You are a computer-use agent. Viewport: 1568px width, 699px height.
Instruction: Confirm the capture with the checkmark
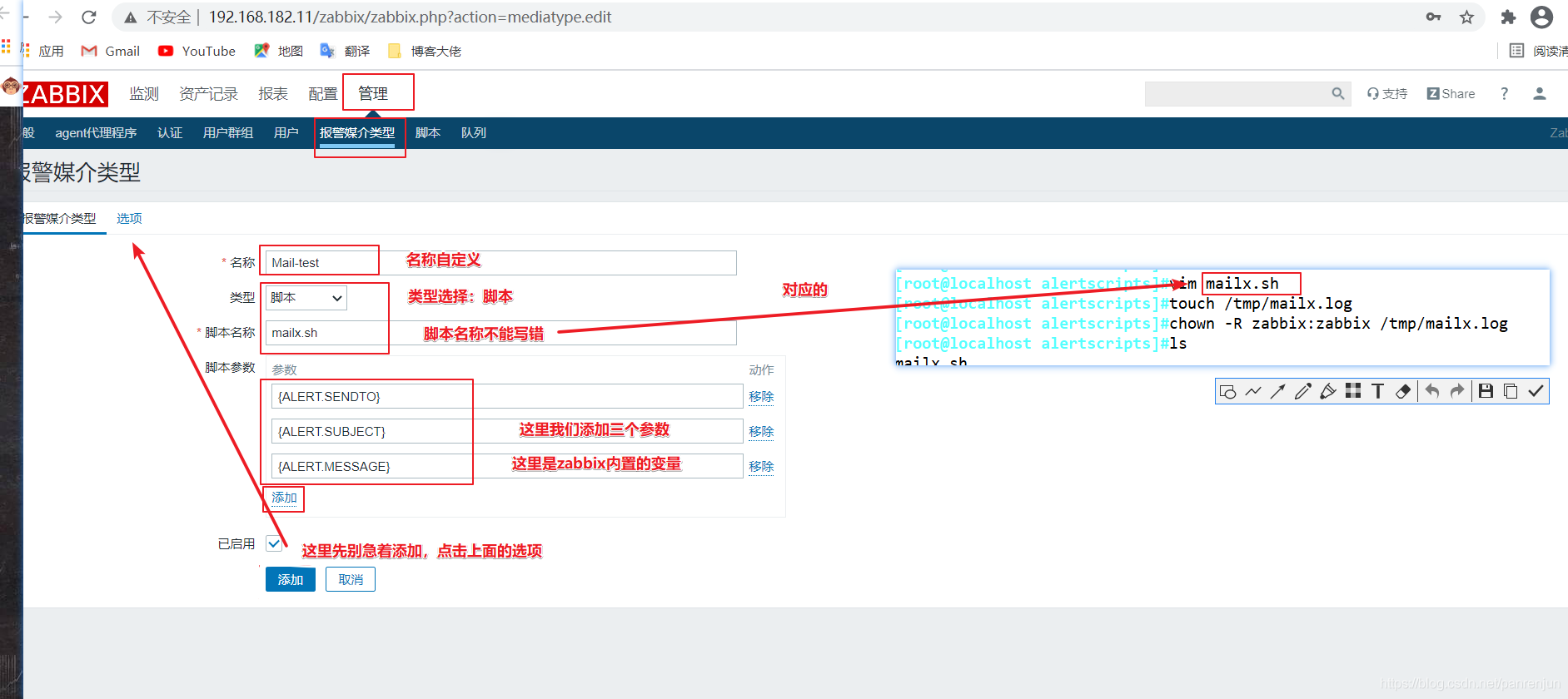1536,391
